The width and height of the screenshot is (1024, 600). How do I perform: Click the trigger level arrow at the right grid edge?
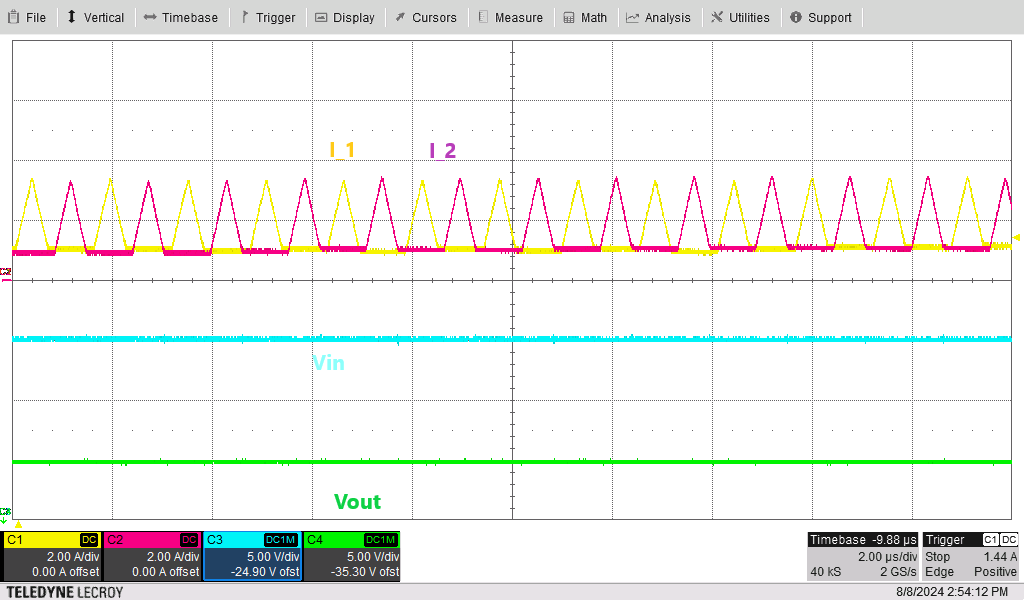coord(1016,237)
